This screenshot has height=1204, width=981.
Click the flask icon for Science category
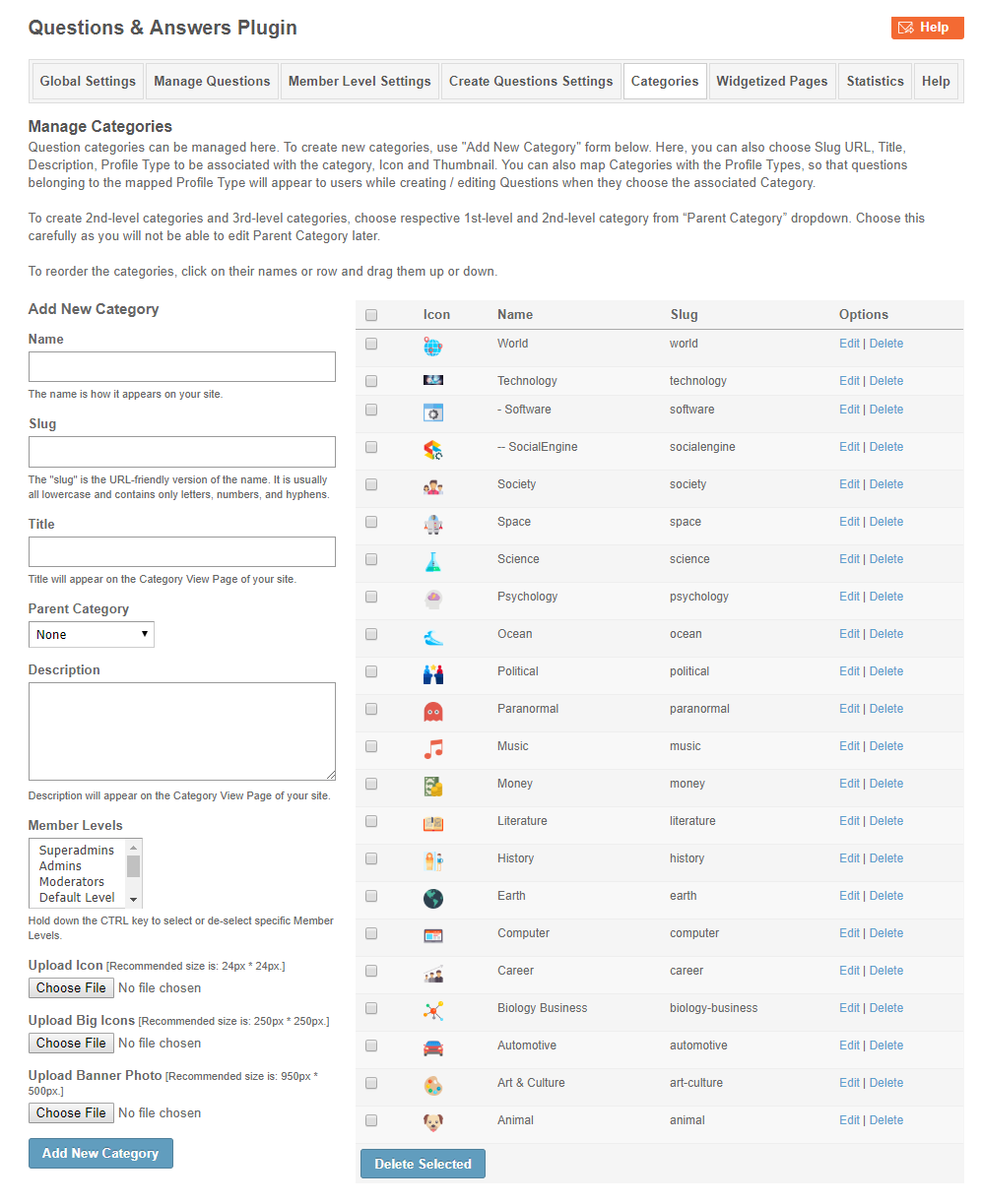432,561
